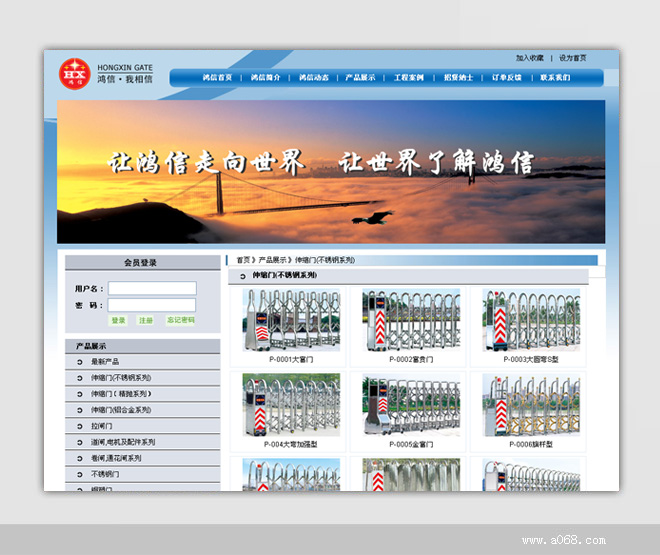The image size is (660, 555).
Task: Click 首页 in the breadcrumb
Action: point(243,260)
